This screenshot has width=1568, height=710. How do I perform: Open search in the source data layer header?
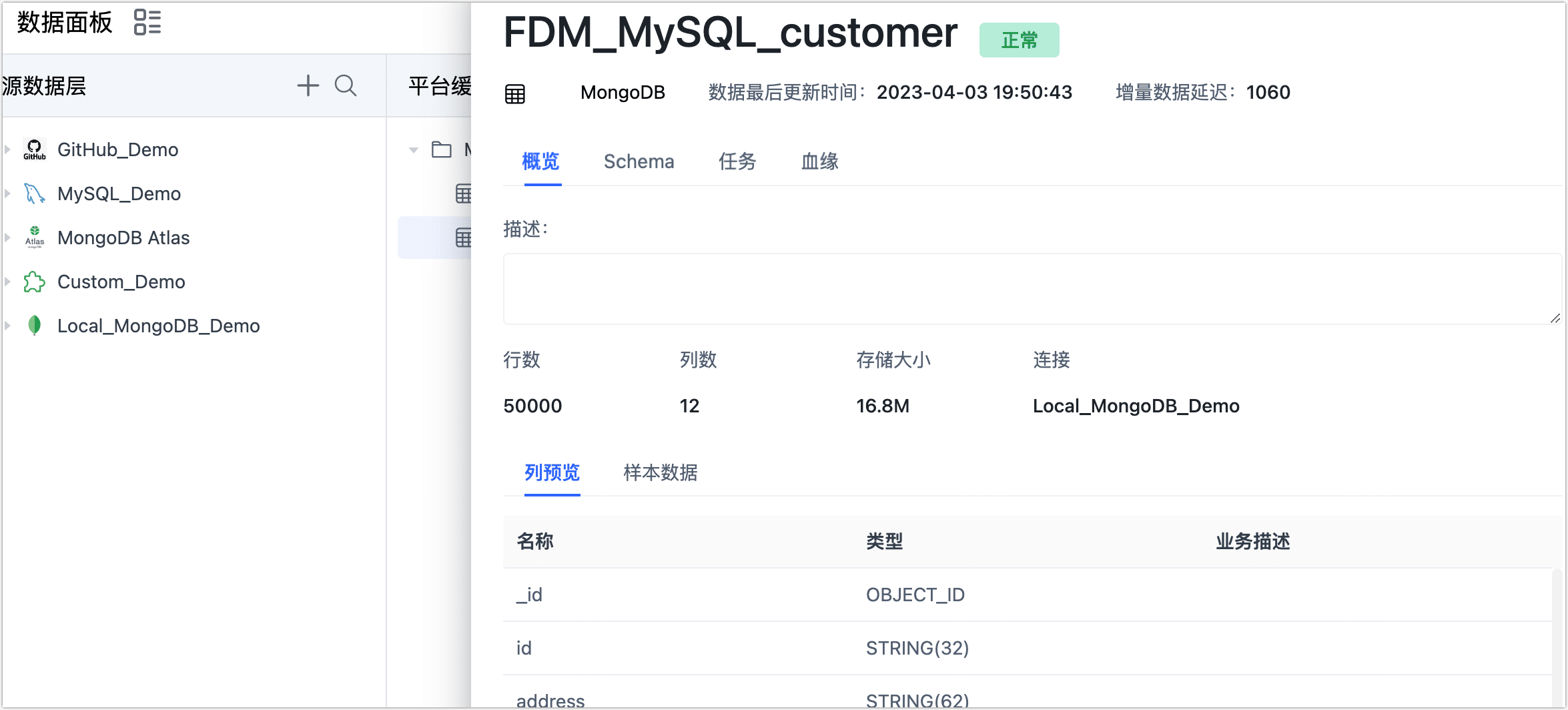click(345, 86)
